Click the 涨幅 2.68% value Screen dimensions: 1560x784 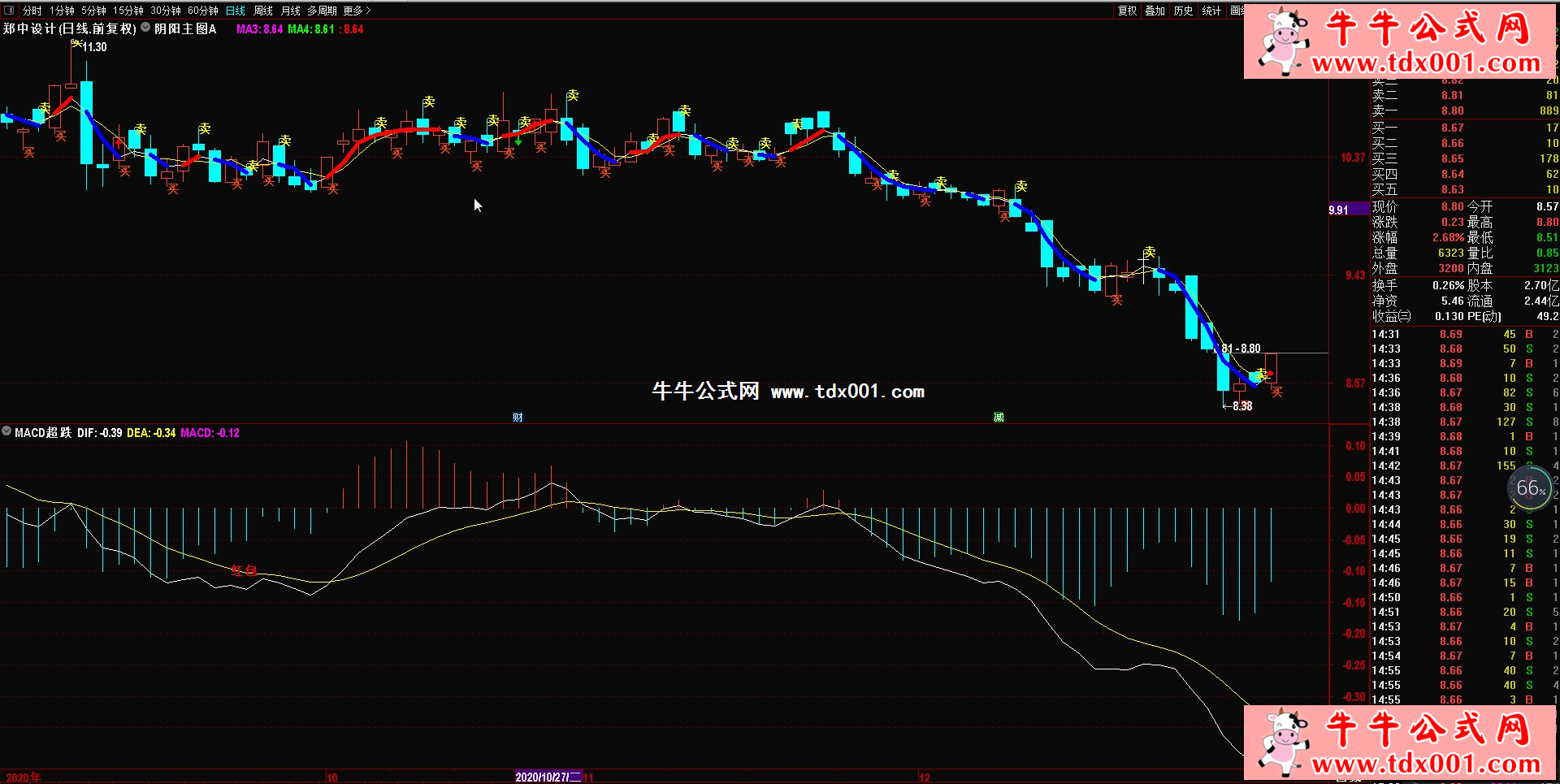pyautogui.click(x=1448, y=237)
